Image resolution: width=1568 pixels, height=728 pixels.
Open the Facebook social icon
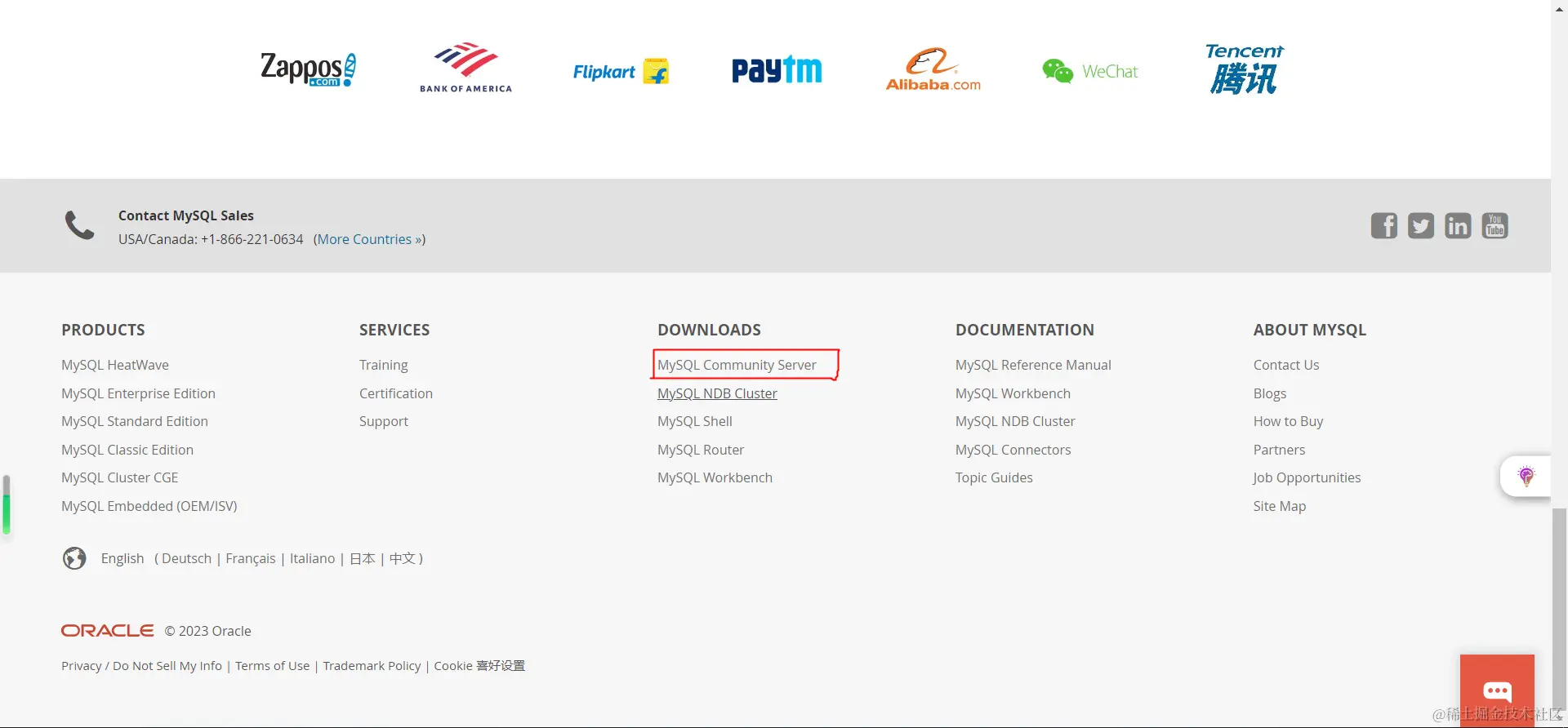(x=1383, y=225)
